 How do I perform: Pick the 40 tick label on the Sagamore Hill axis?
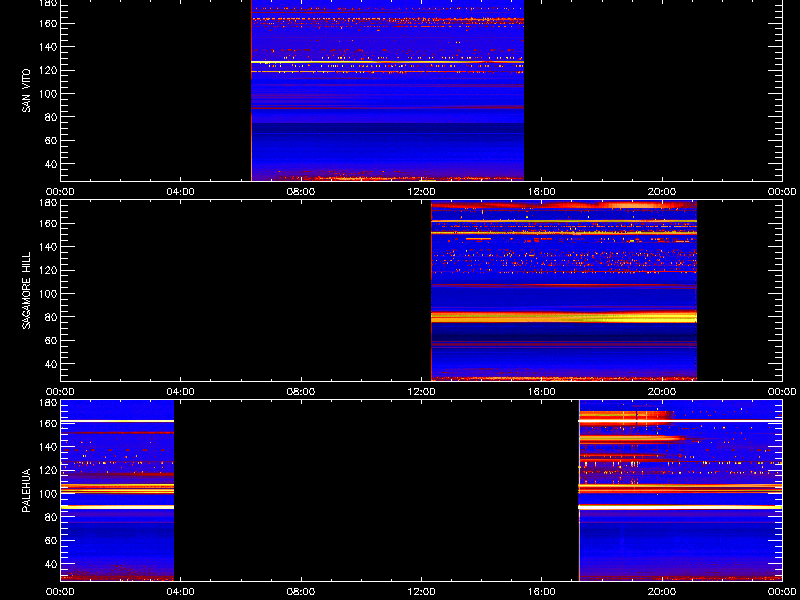pos(51,364)
